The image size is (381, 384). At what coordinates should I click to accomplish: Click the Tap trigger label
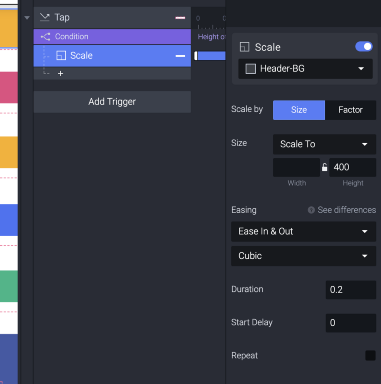pos(62,17)
